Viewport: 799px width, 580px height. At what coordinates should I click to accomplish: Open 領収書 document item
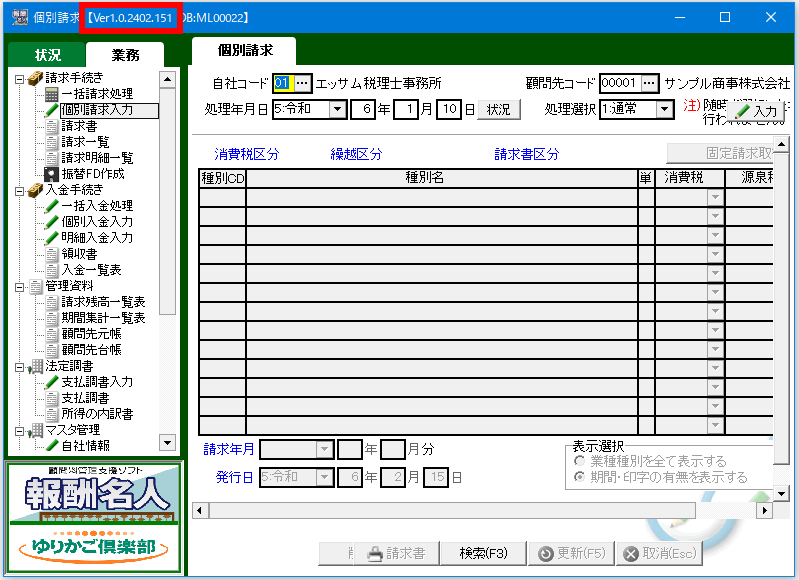coord(78,254)
